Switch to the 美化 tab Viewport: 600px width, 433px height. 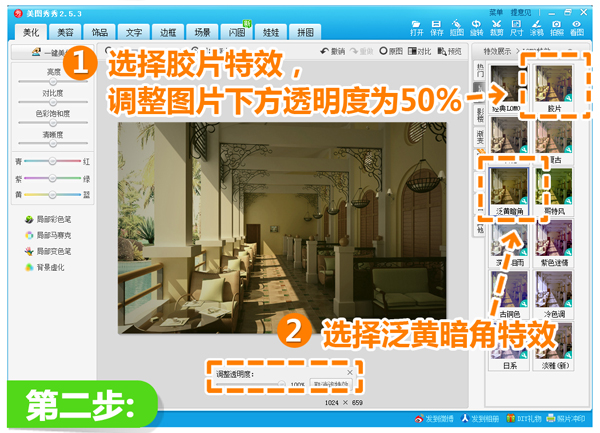(x=31, y=32)
